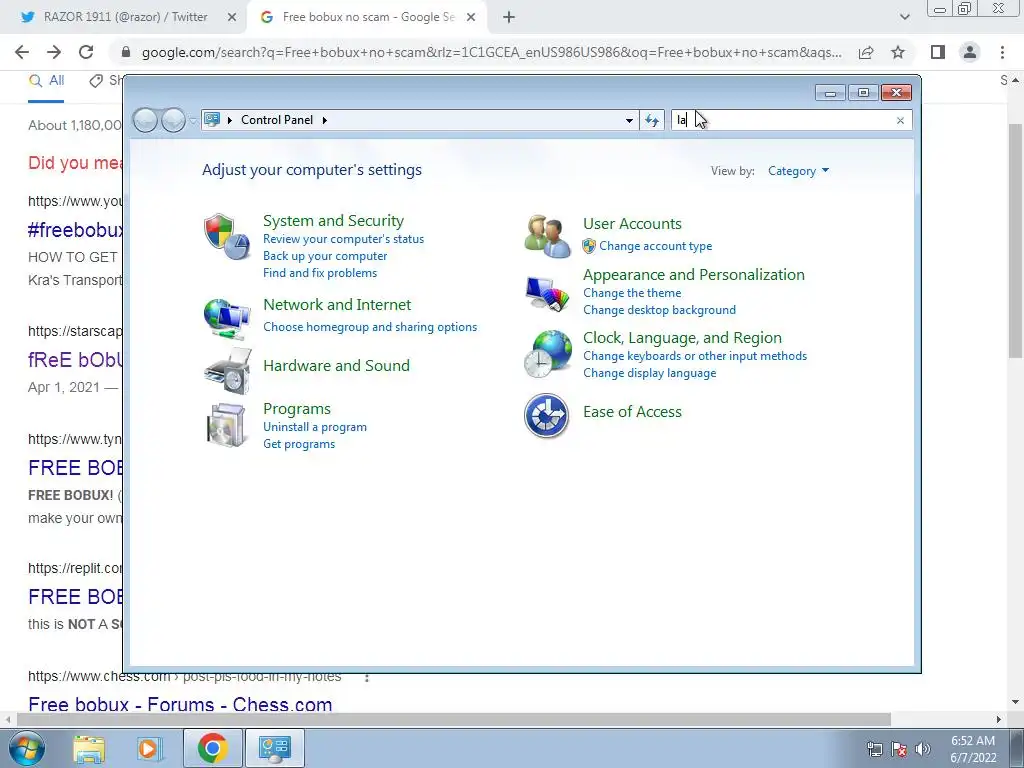This screenshot has height=768, width=1024.
Task: Open the Hardware and Sound printer icon
Action: [227, 370]
